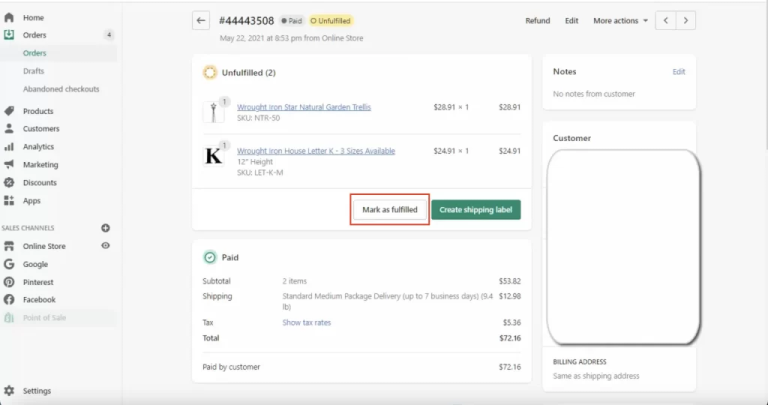Image resolution: width=768 pixels, height=405 pixels.
Task: Add a sales channel with plus icon
Action: tap(105, 228)
